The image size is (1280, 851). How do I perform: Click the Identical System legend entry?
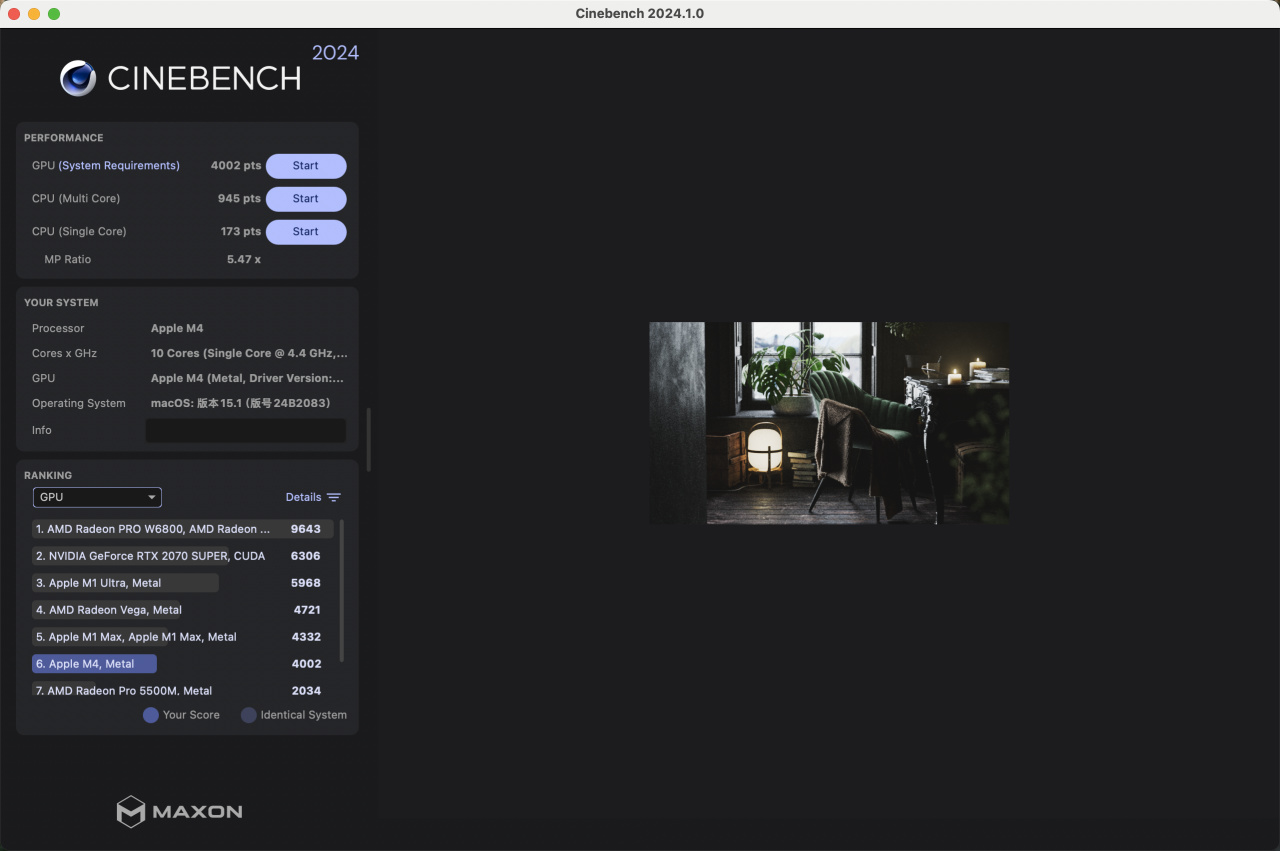tap(294, 715)
